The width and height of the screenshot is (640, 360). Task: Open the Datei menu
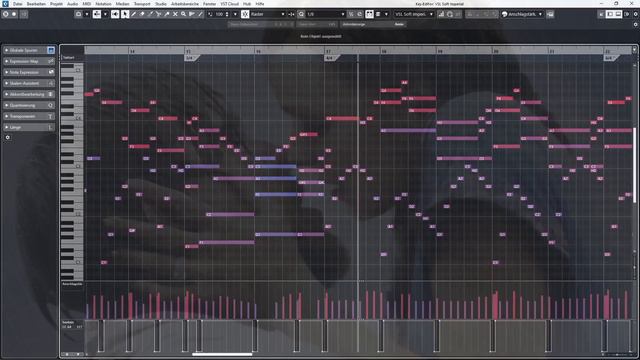pyautogui.click(x=18, y=4)
